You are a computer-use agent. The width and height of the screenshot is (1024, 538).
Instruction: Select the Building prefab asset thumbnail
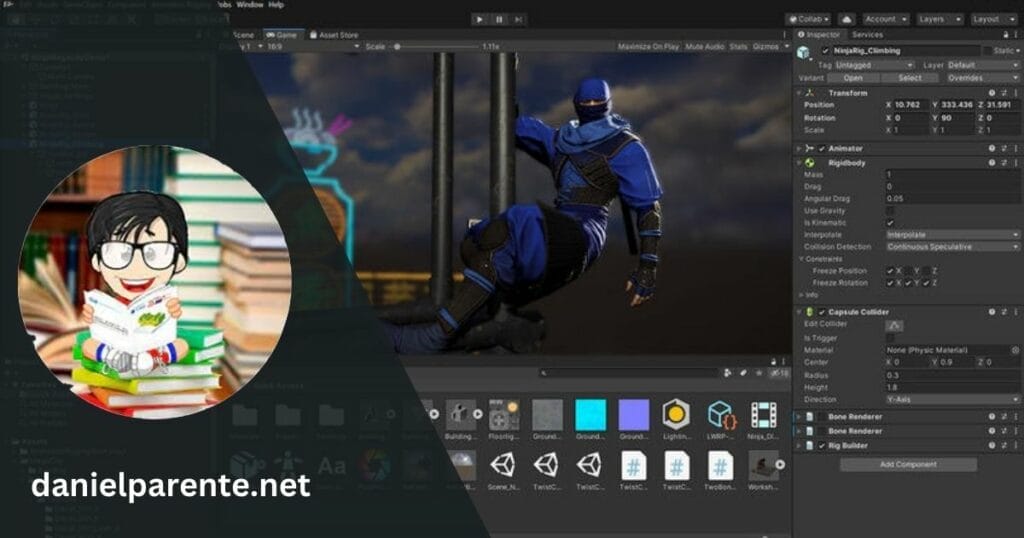tap(460, 414)
